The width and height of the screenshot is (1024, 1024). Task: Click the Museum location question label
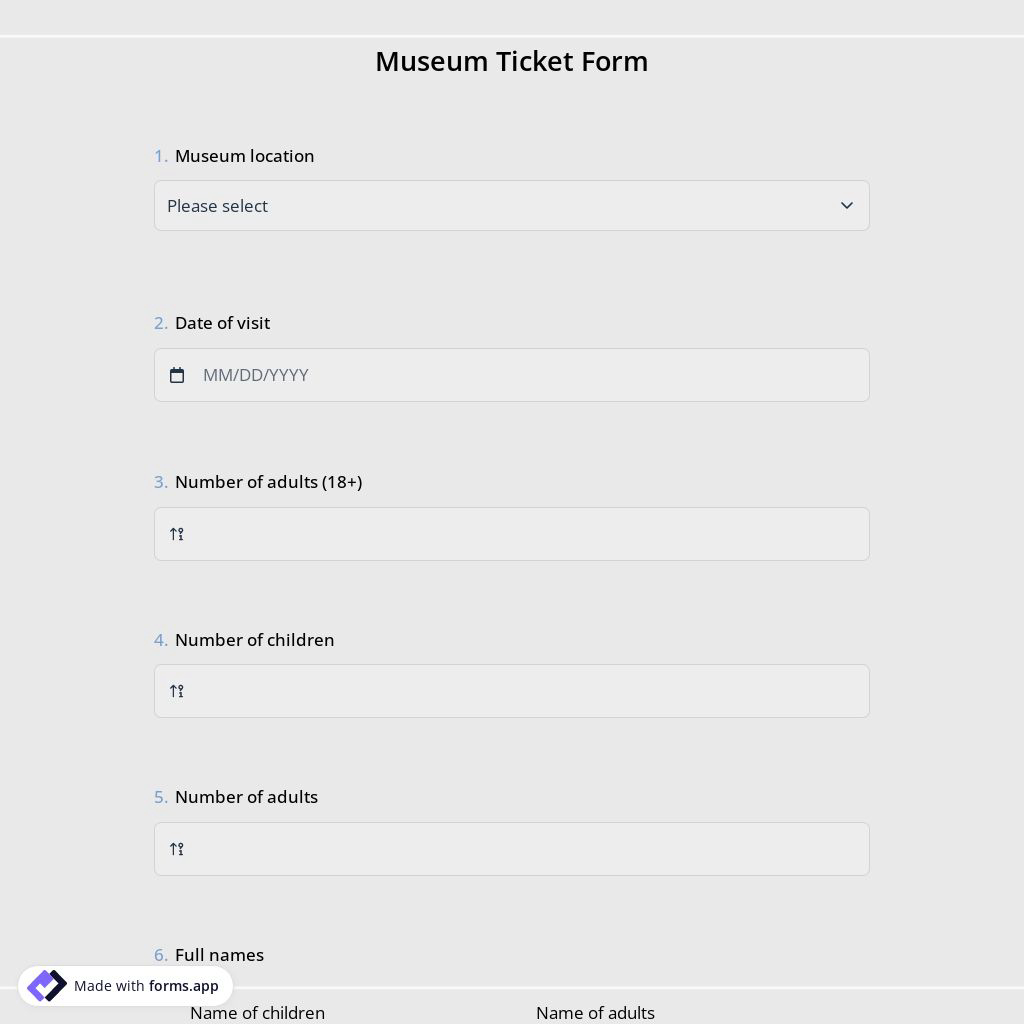[244, 155]
